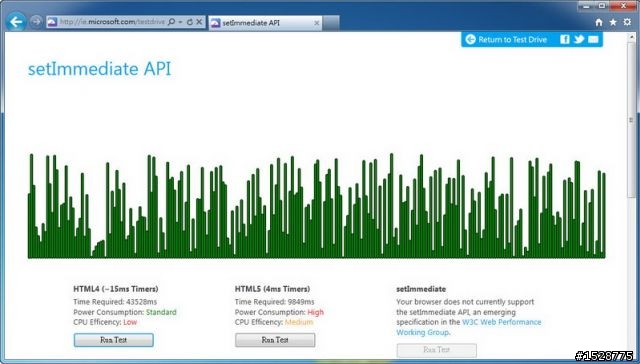The width and height of the screenshot is (640, 364).
Task: Click the page favicon in the address bar
Action: point(52,22)
